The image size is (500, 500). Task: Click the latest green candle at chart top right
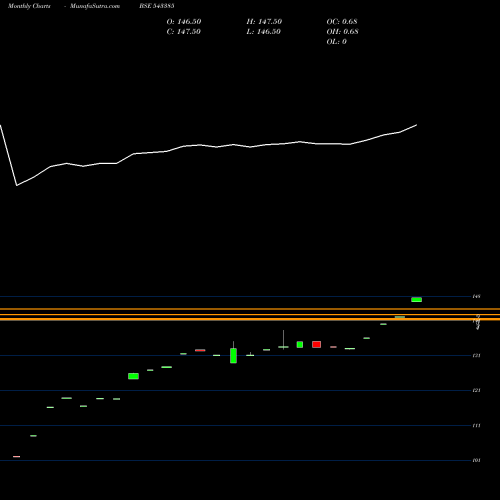point(416,300)
